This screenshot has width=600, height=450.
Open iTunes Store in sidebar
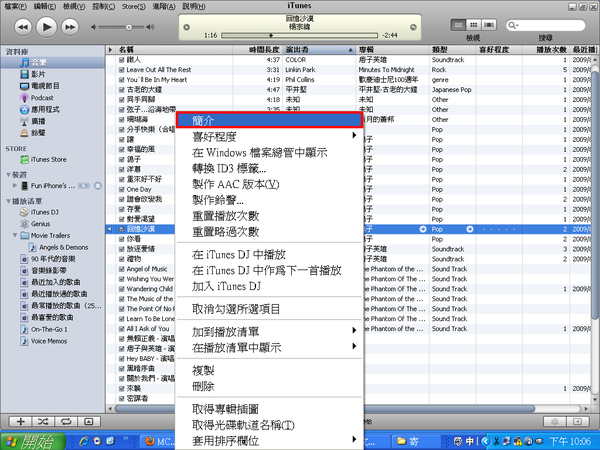pos(48,160)
